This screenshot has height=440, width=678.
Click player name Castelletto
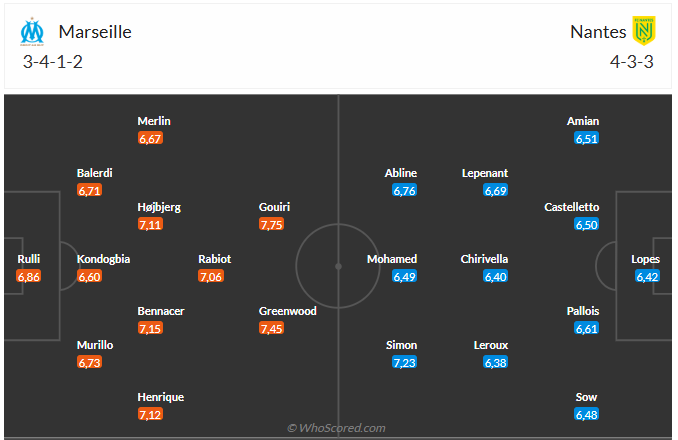(572, 207)
